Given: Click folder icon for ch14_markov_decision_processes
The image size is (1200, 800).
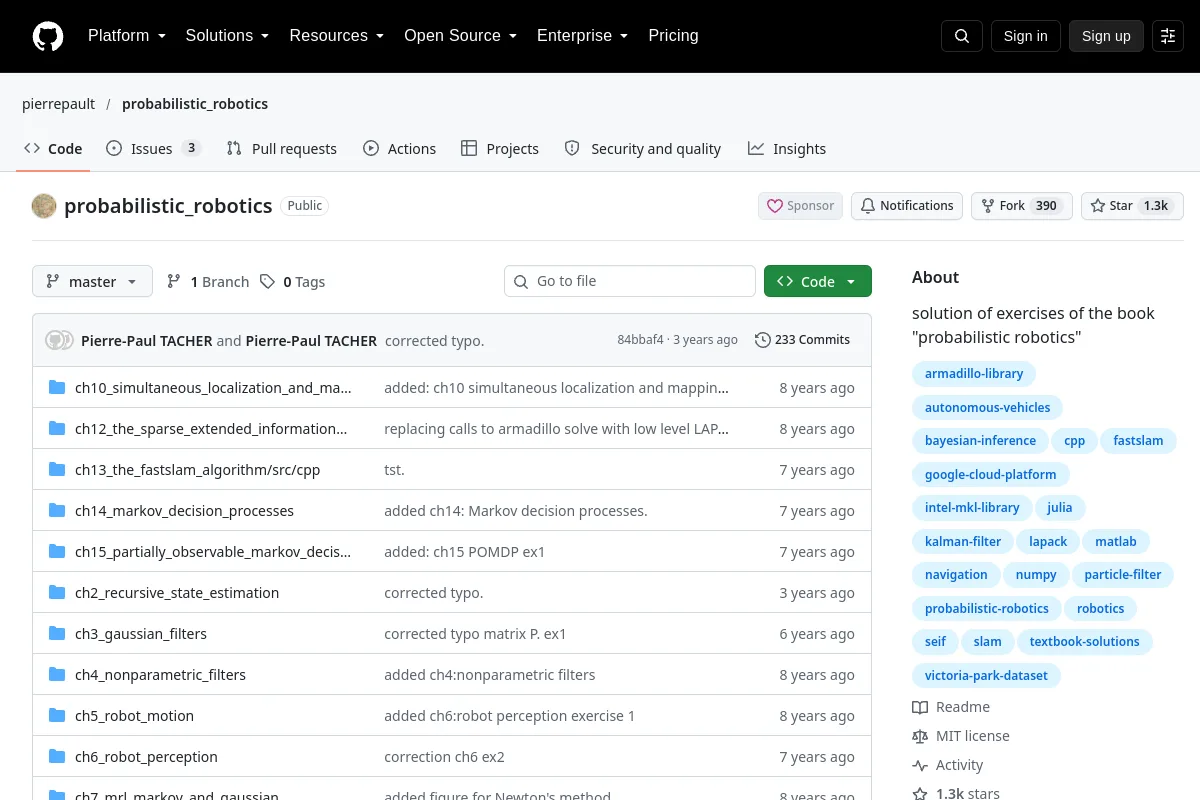Looking at the screenshot, I should 57,511.
